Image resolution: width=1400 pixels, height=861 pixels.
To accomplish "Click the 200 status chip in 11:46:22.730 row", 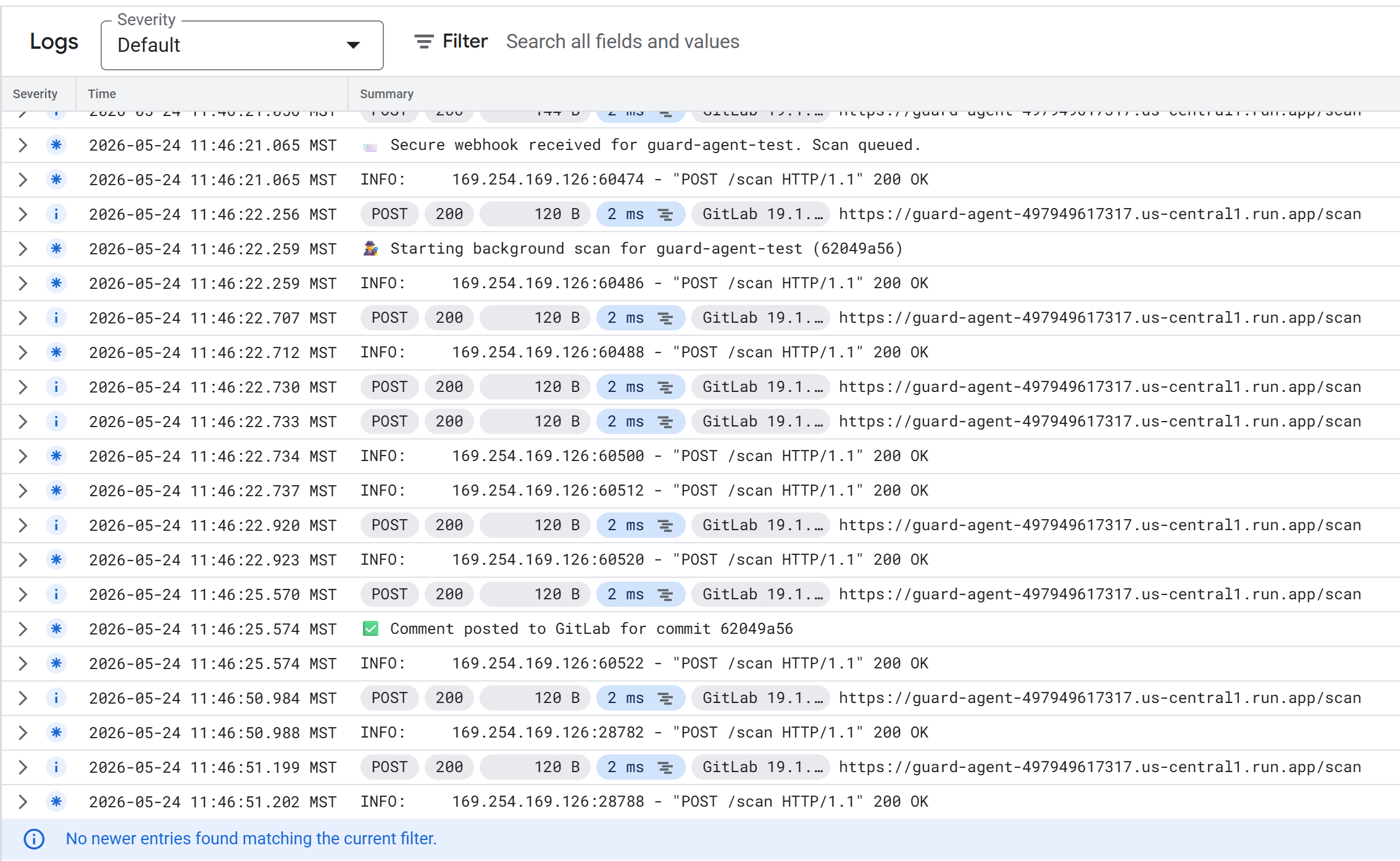I will (x=449, y=387).
